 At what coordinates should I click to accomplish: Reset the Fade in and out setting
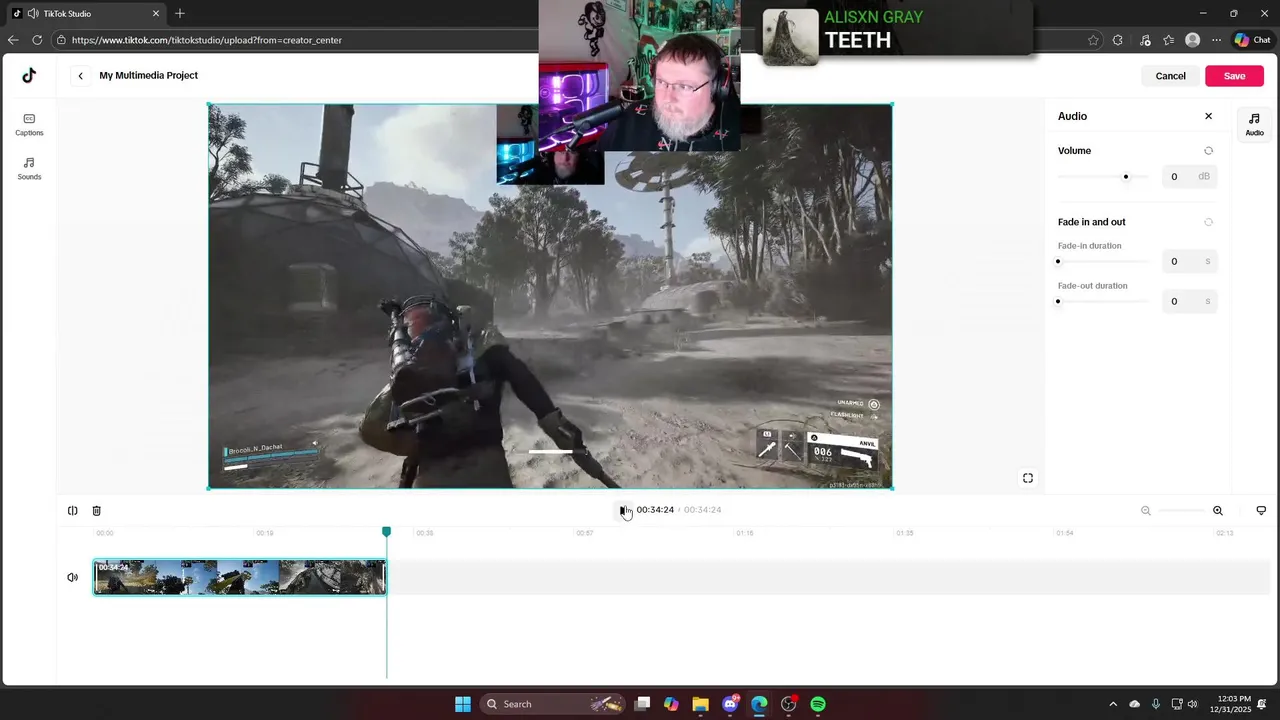tap(1208, 222)
